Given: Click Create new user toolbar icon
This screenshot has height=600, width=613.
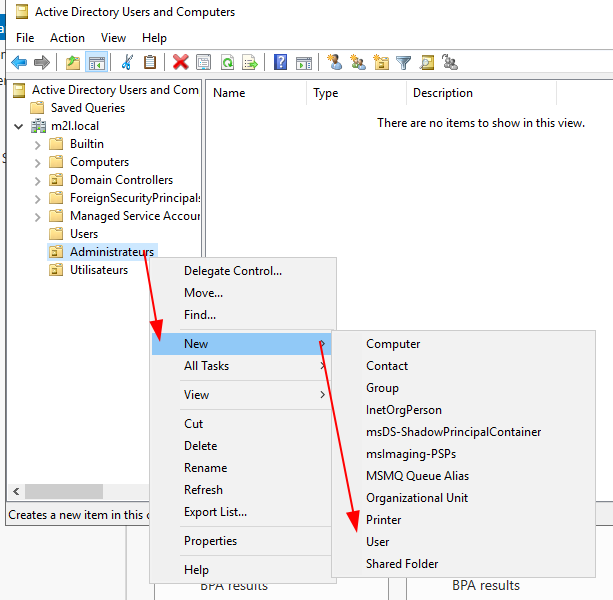Looking at the screenshot, I should pyautogui.click(x=335, y=62).
